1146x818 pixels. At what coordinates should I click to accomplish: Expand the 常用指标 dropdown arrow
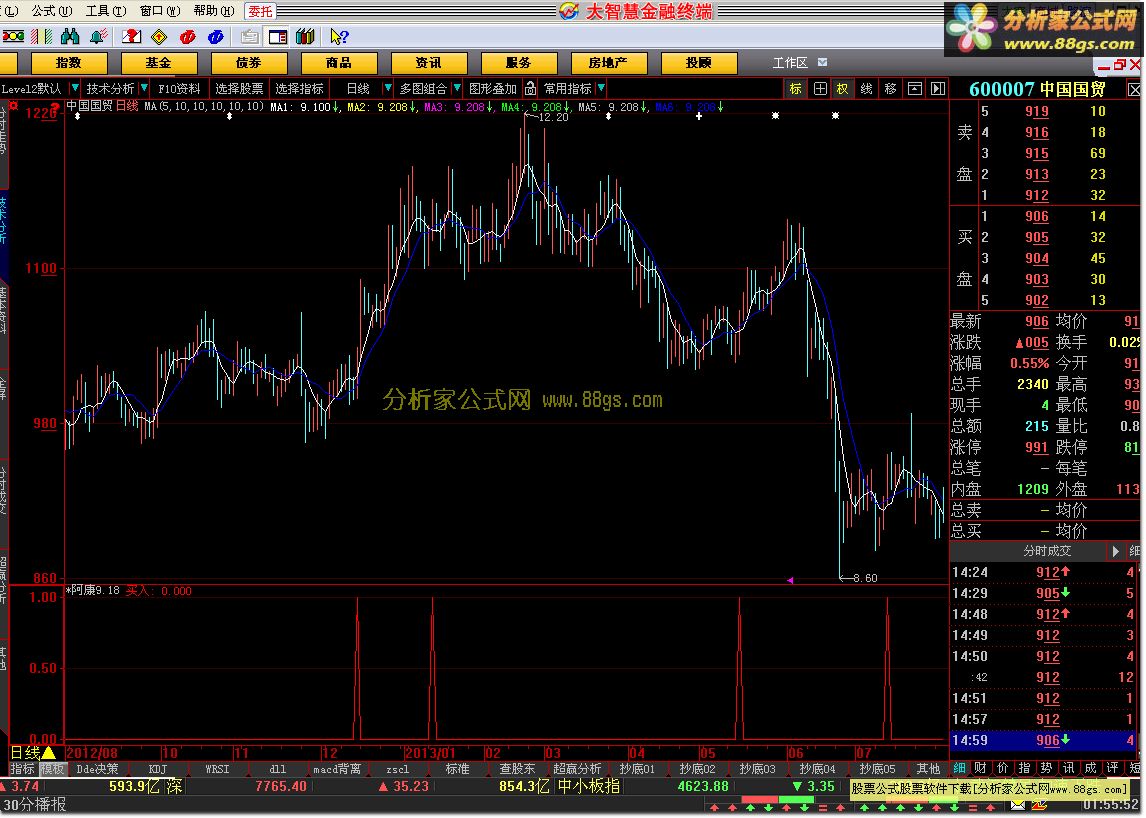[601, 88]
